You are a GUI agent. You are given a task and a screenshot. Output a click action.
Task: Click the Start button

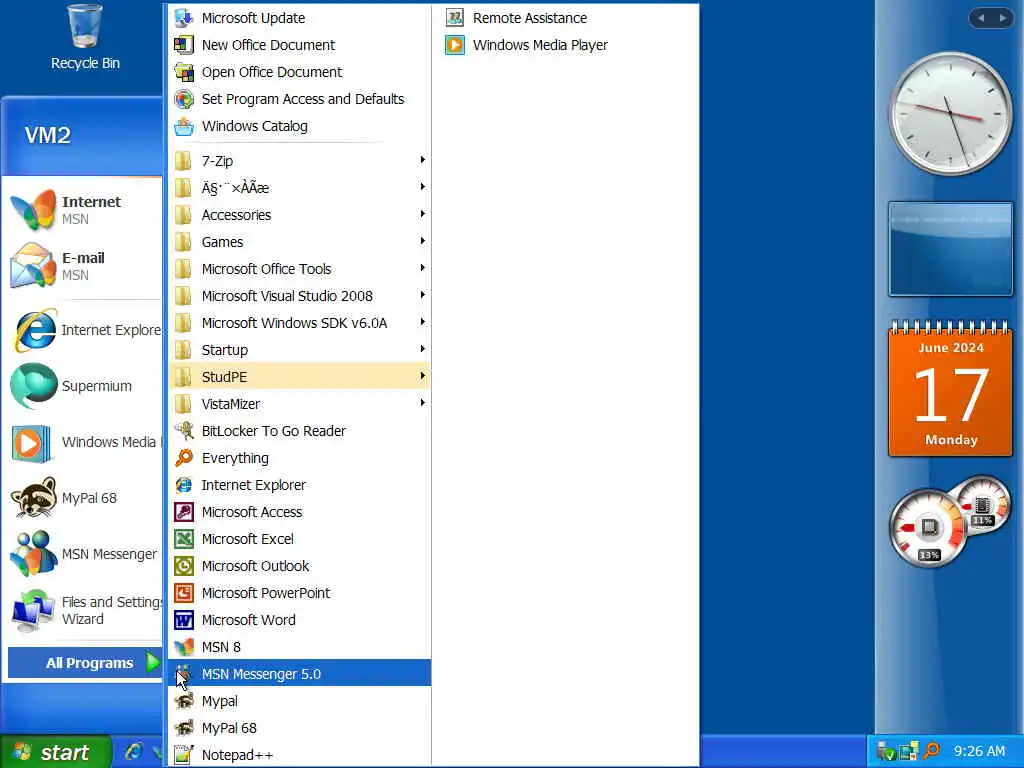click(55, 752)
